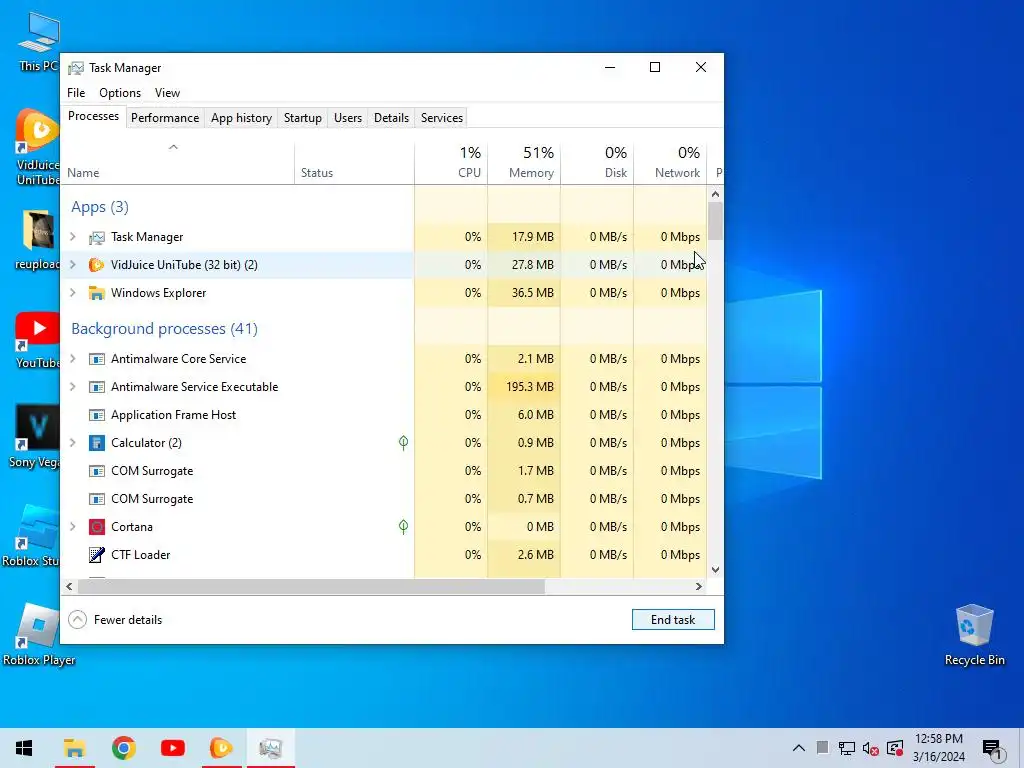The width and height of the screenshot is (1024, 768).
Task: Show hidden system tray icons
Action: [x=799, y=748]
